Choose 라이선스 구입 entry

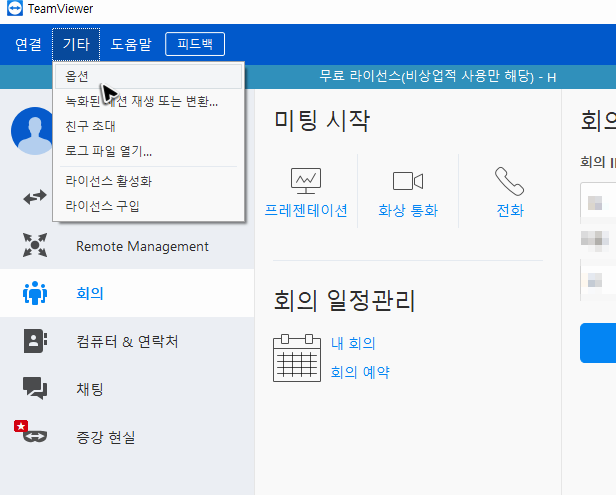point(148,206)
